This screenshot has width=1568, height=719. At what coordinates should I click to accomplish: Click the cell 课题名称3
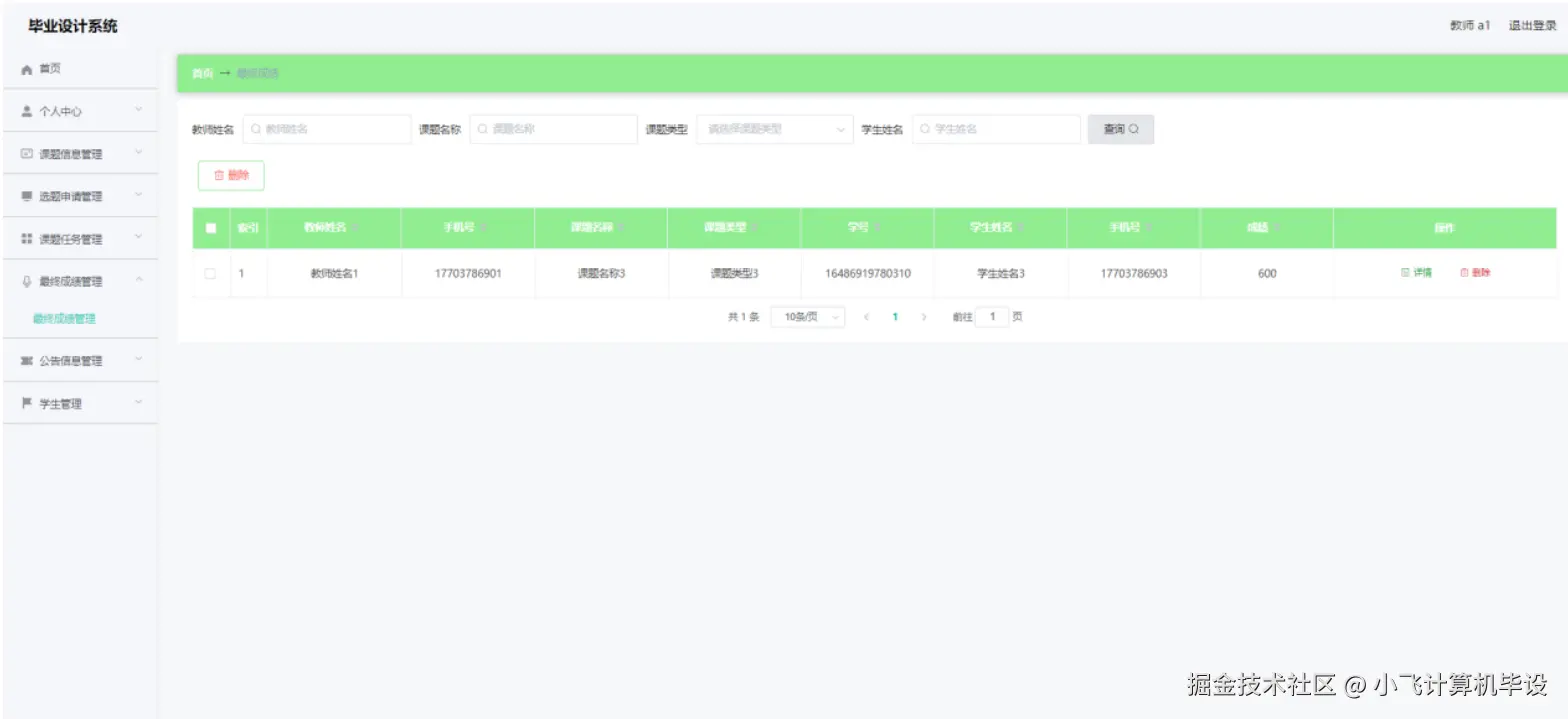pos(601,273)
